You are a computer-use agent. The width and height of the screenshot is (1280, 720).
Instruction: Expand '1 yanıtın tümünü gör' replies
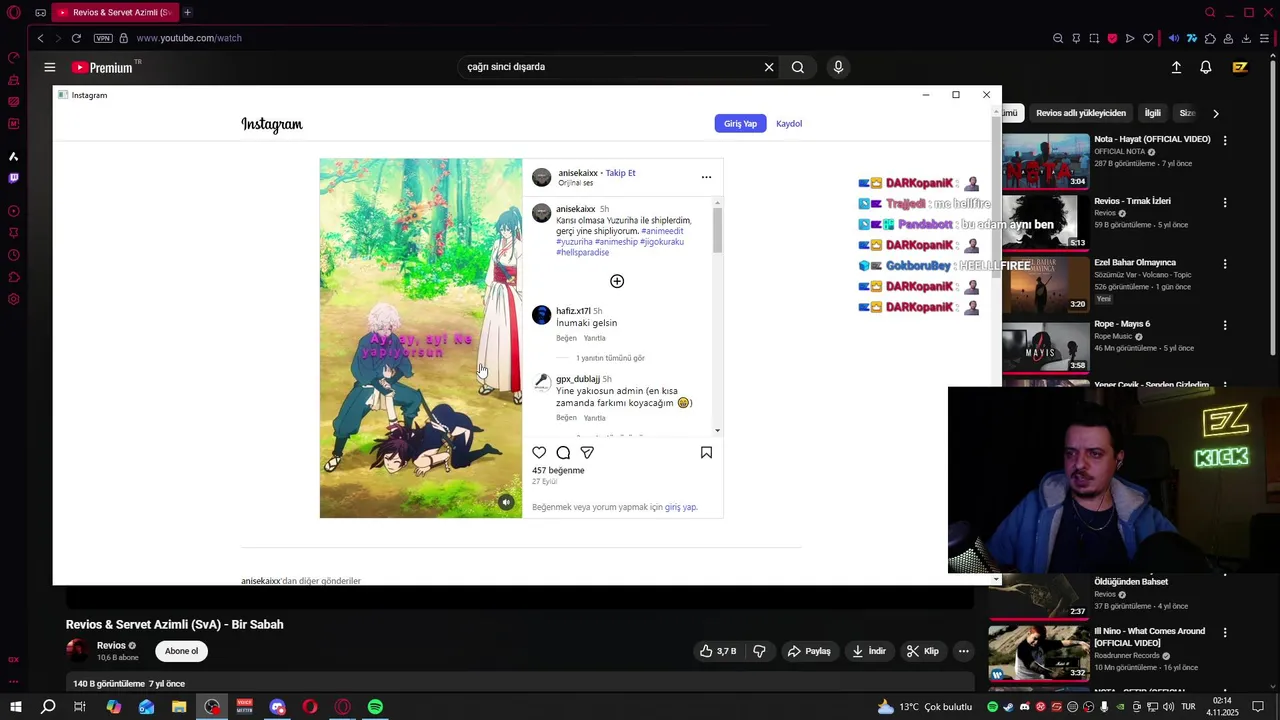610,358
